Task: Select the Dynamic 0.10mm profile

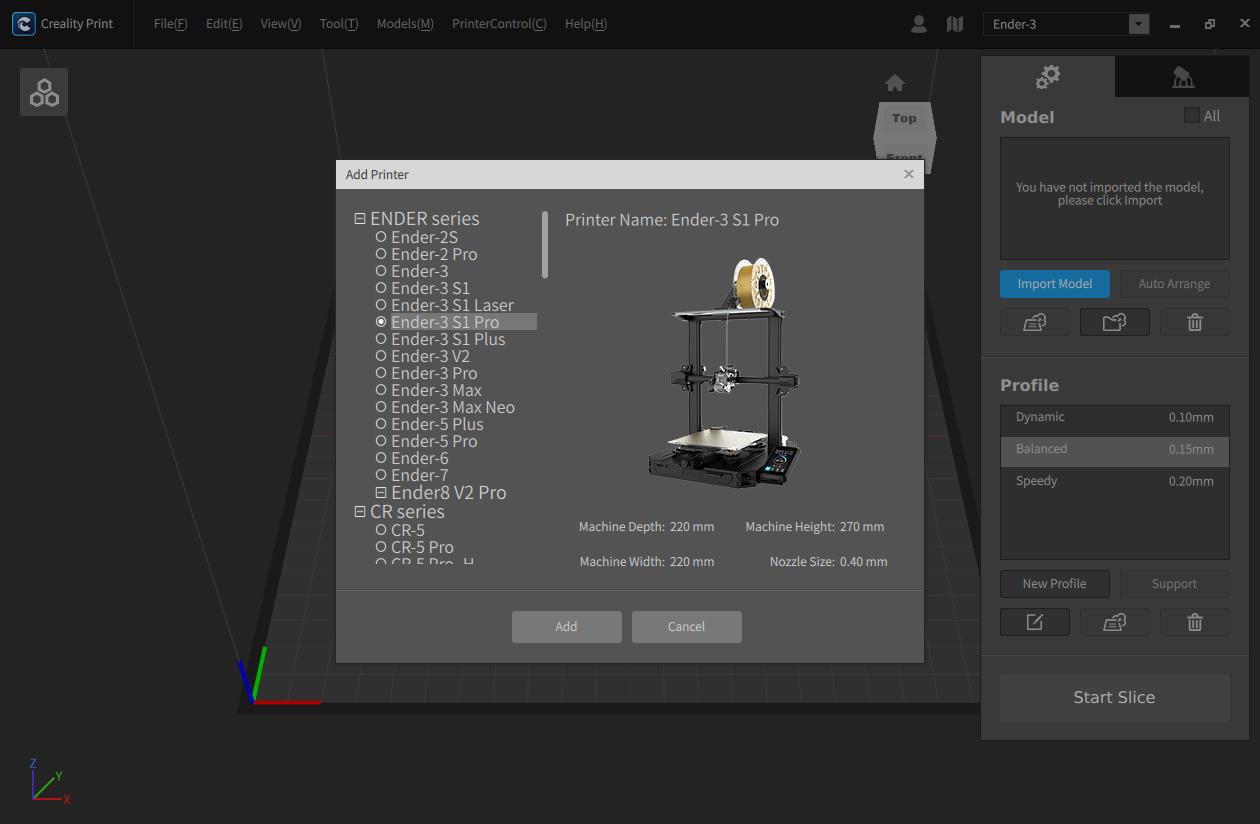Action: click(x=1115, y=418)
